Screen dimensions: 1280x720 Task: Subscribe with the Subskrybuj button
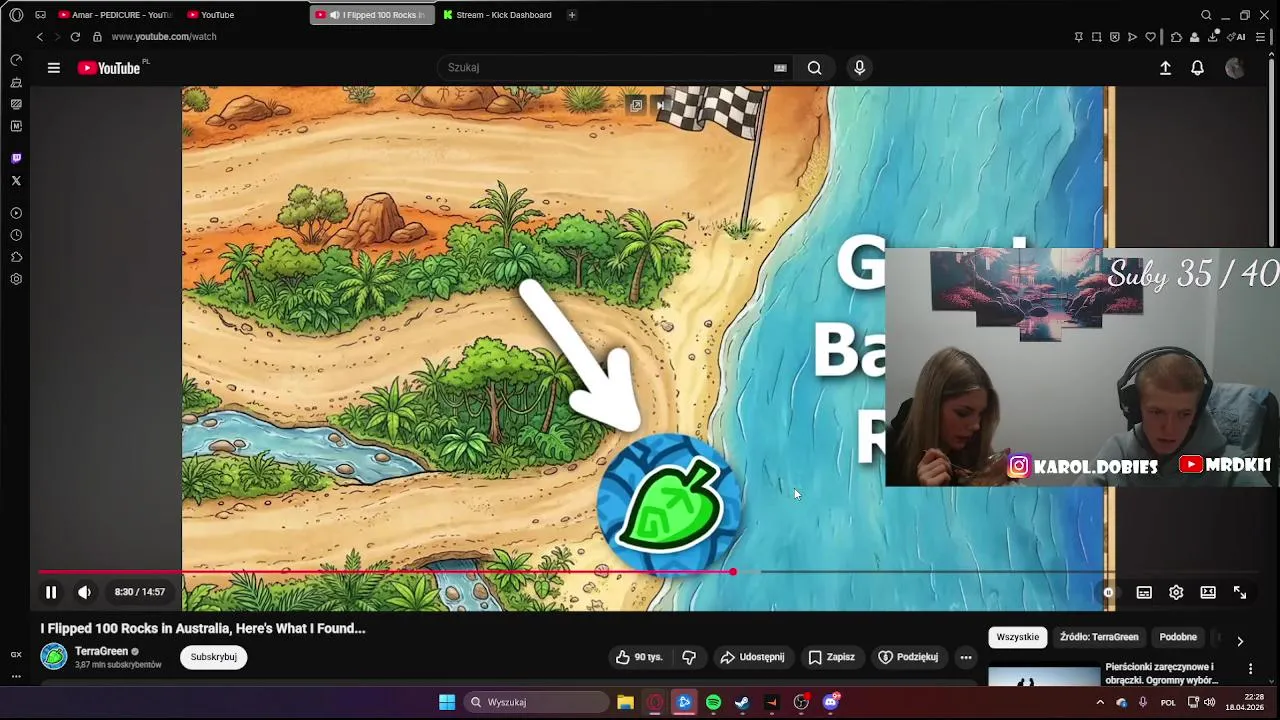click(213, 657)
